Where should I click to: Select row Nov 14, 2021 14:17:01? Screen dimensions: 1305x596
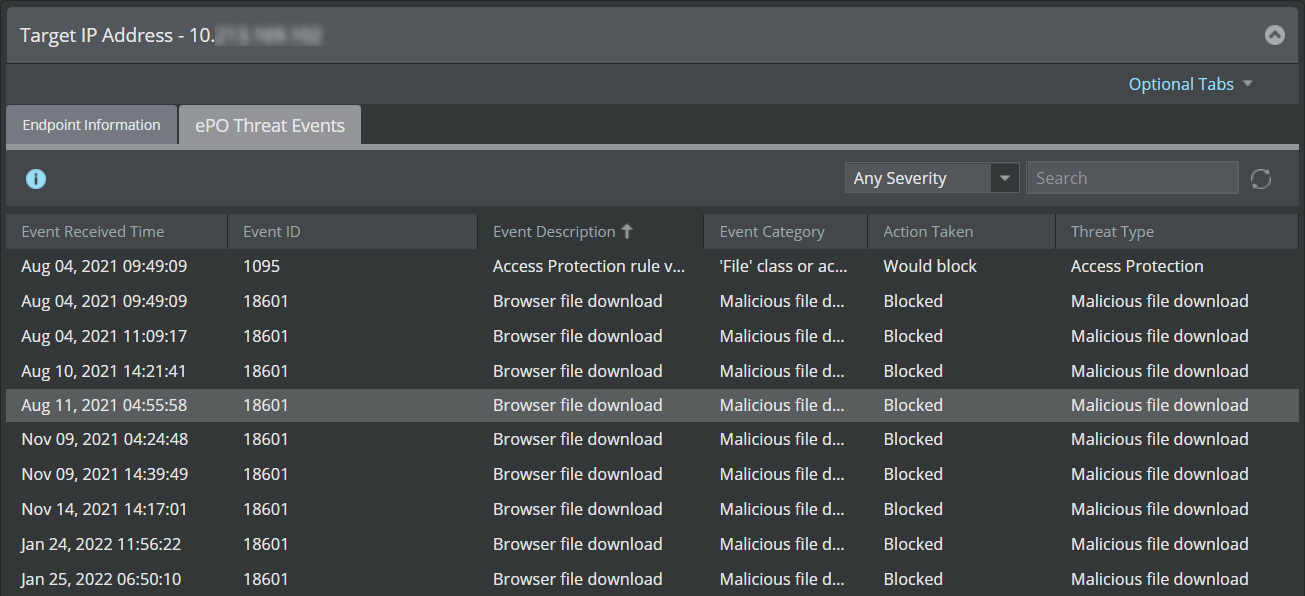click(x=652, y=509)
